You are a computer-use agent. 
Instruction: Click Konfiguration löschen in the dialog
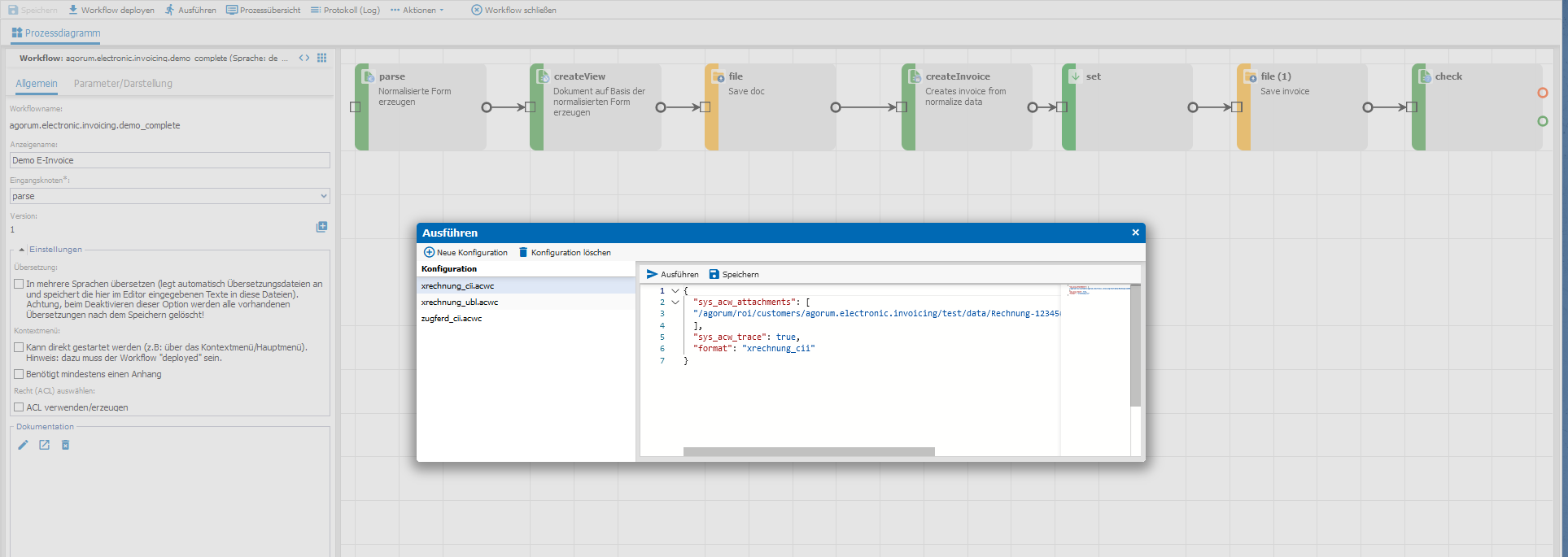565,252
